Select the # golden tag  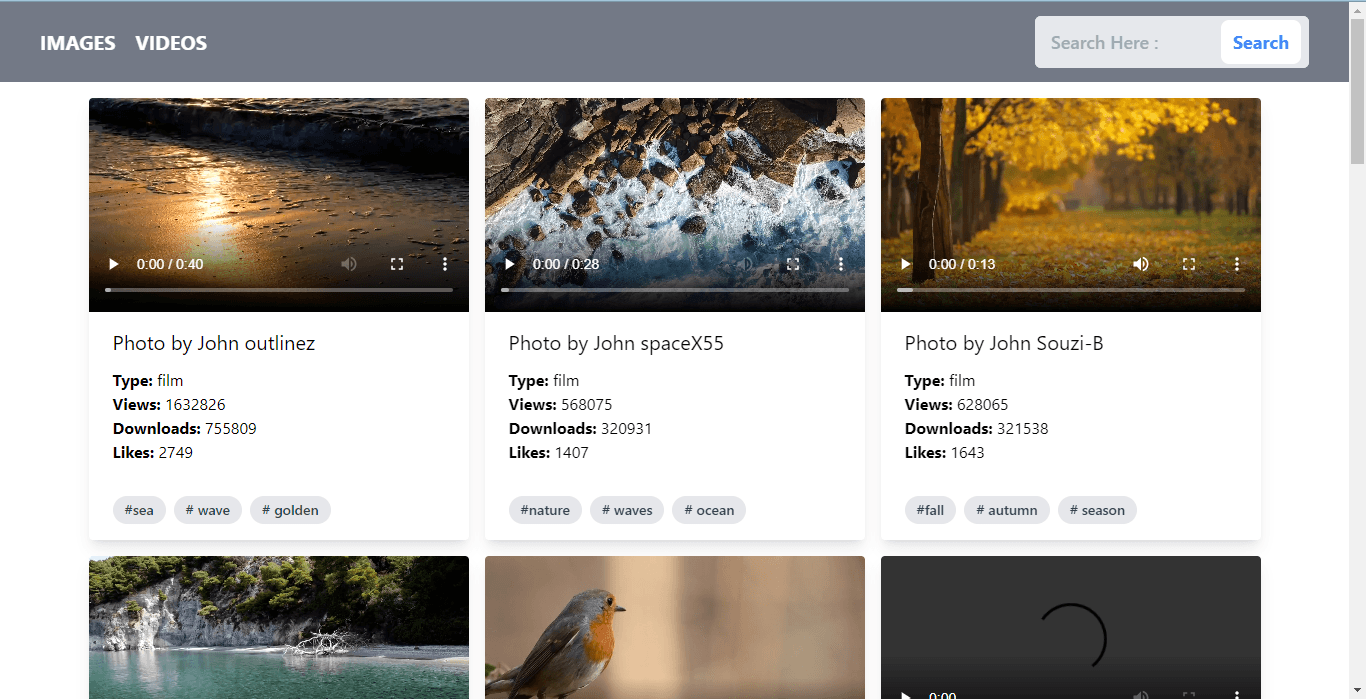point(290,510)
